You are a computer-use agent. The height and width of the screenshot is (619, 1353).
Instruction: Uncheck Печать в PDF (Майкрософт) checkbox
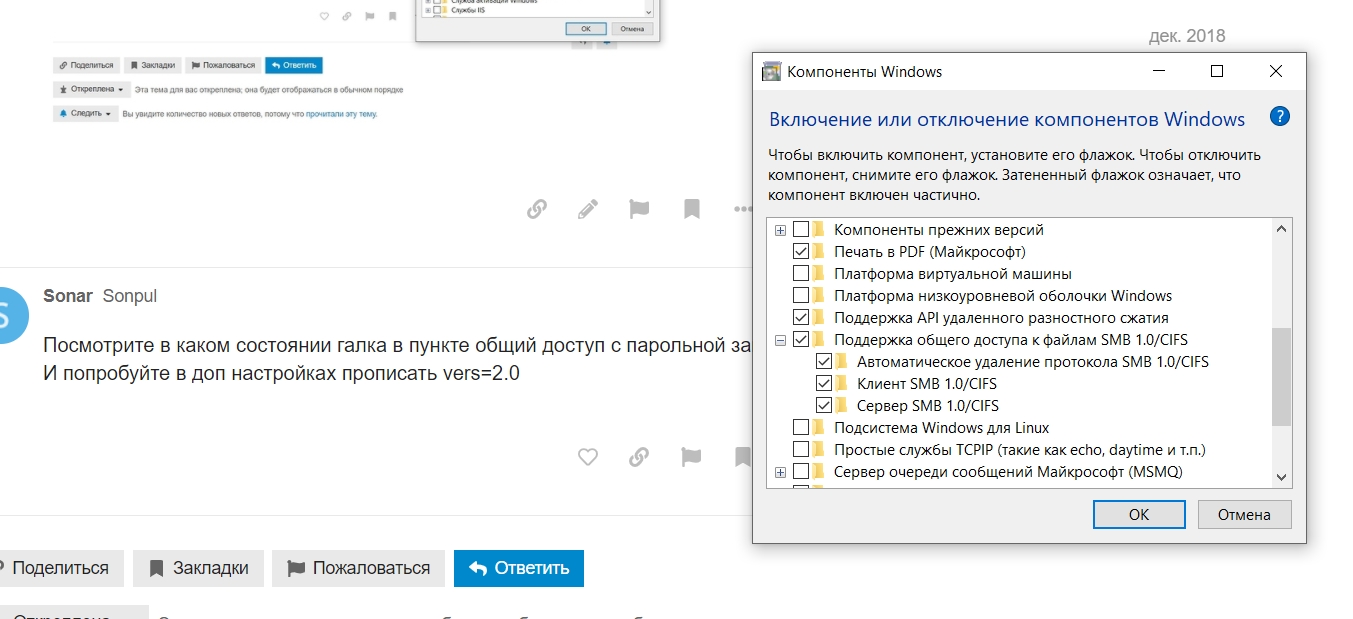tap(801, 252)
